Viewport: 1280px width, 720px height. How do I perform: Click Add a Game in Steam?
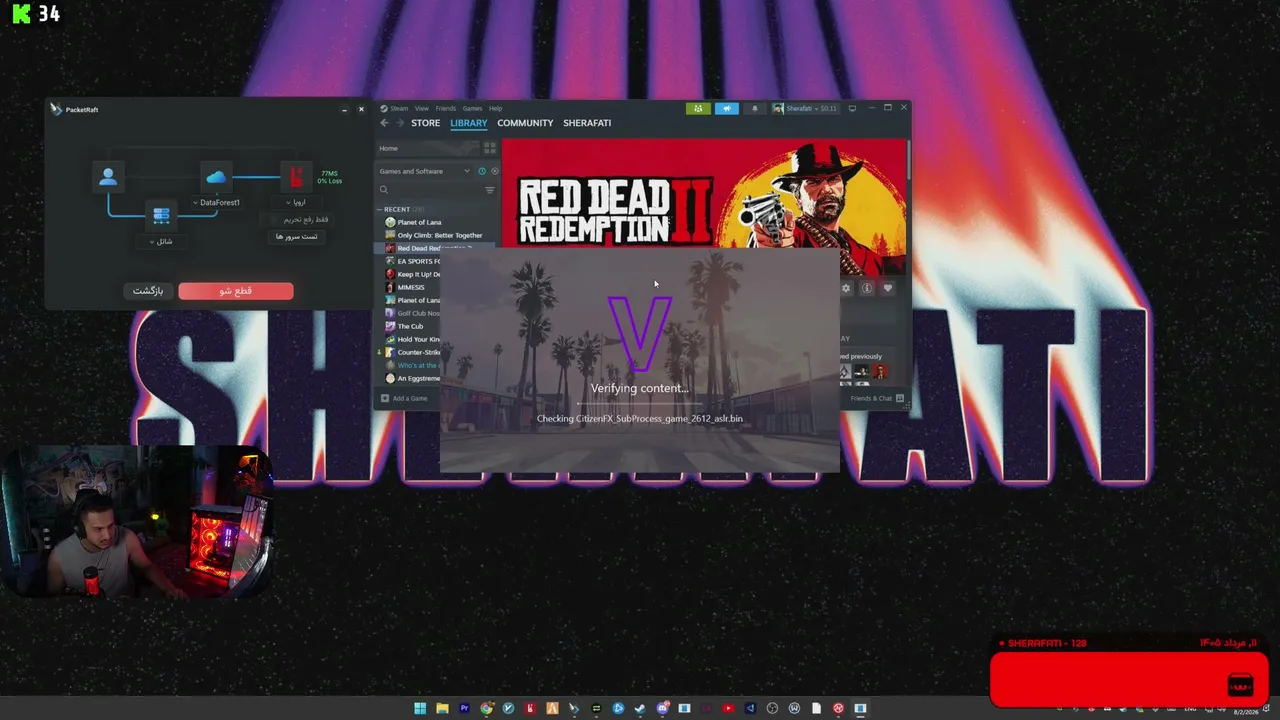[x=404, y=398]
